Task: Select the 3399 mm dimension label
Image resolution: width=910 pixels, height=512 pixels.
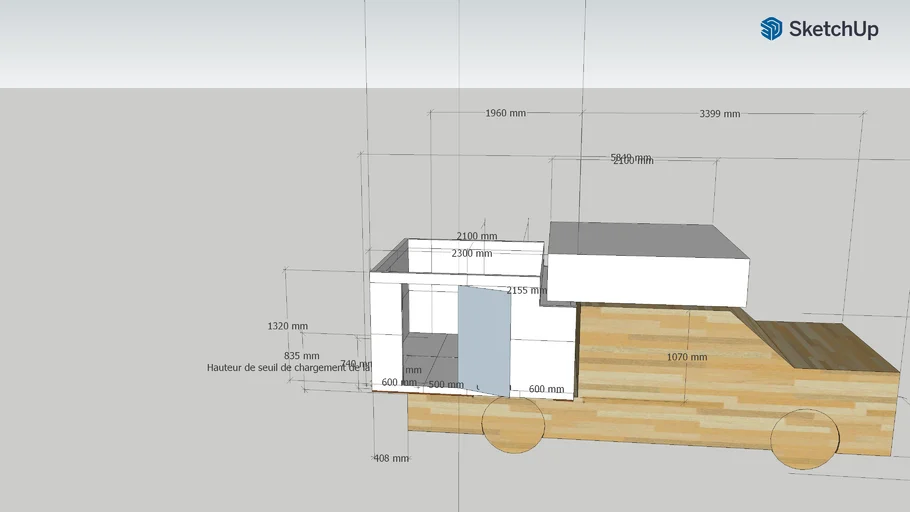Action: 719,114
